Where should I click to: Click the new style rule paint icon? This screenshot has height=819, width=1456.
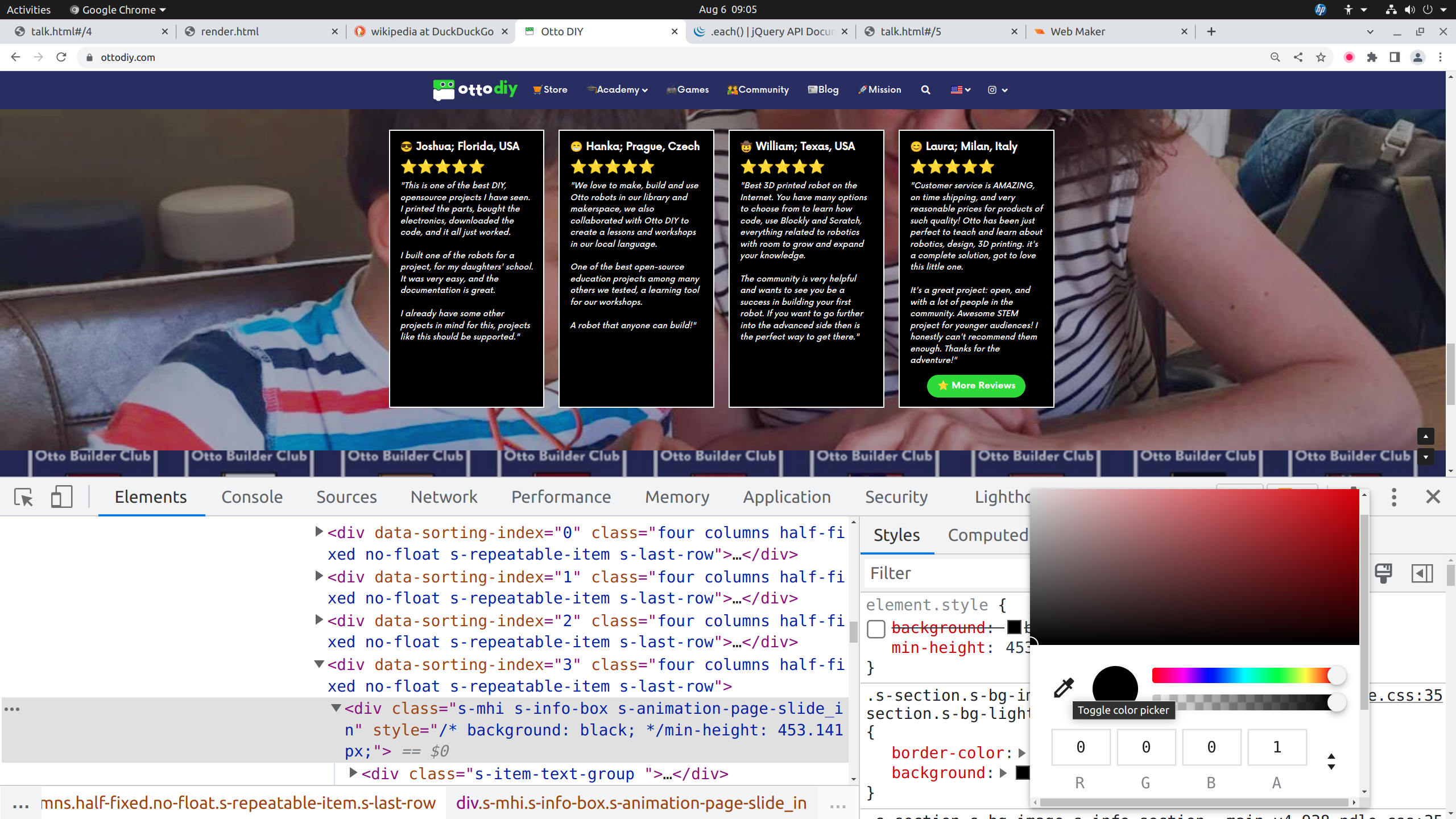[1383, 573]
